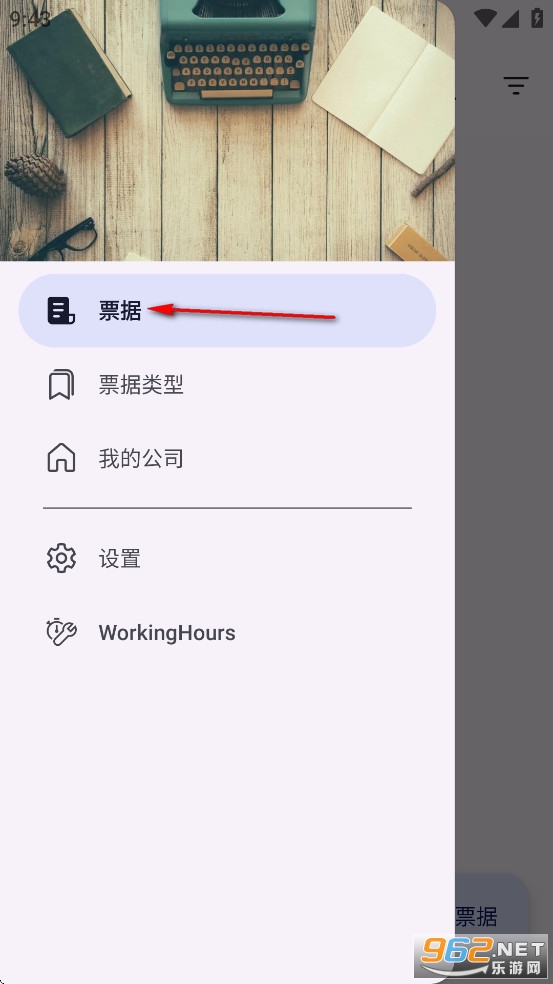Tap the clock time in status bar
553x984 pixels.
point(30,18)
